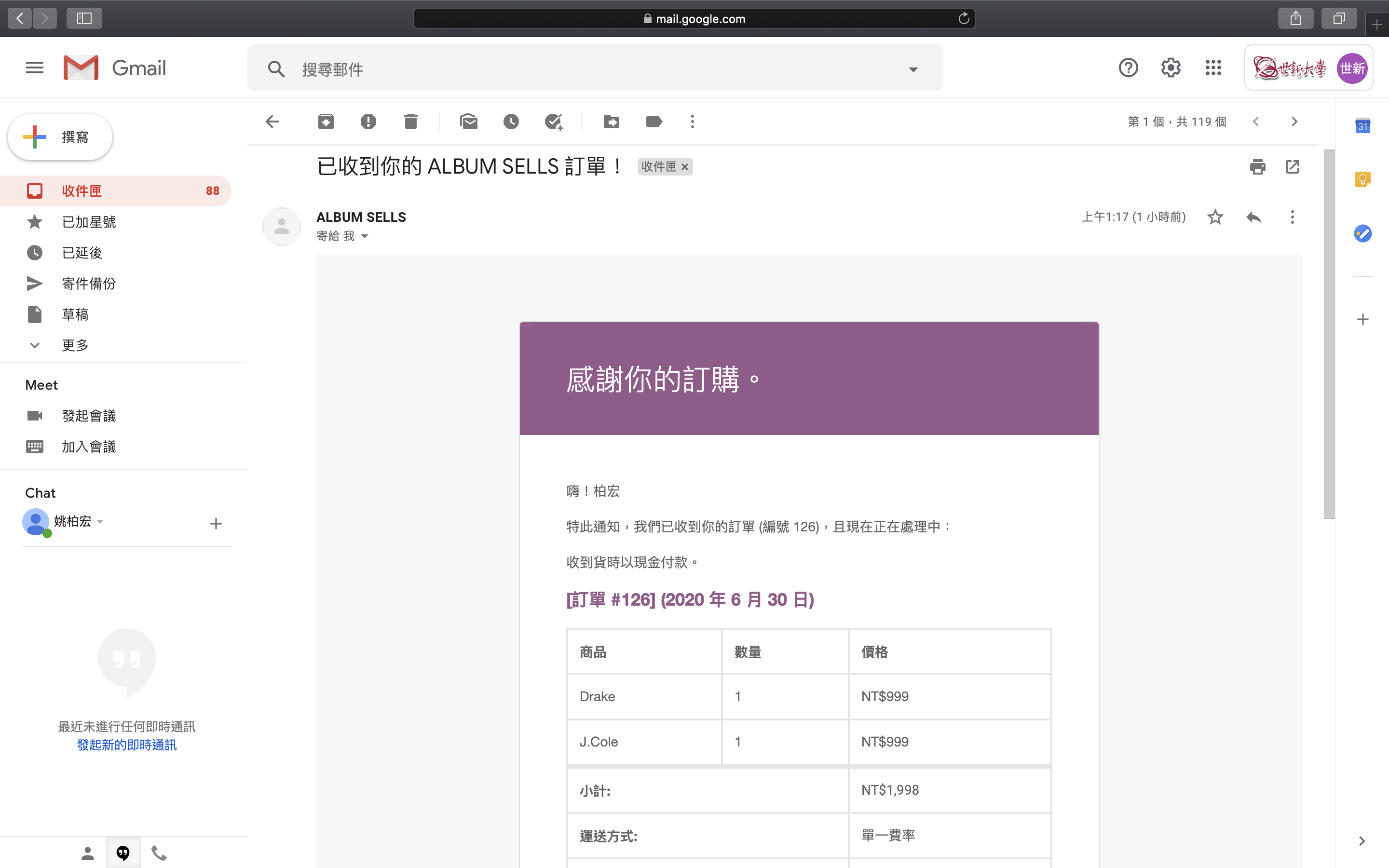
Task: Delete email using the trash icon
Action: click(x=410, y=122)
